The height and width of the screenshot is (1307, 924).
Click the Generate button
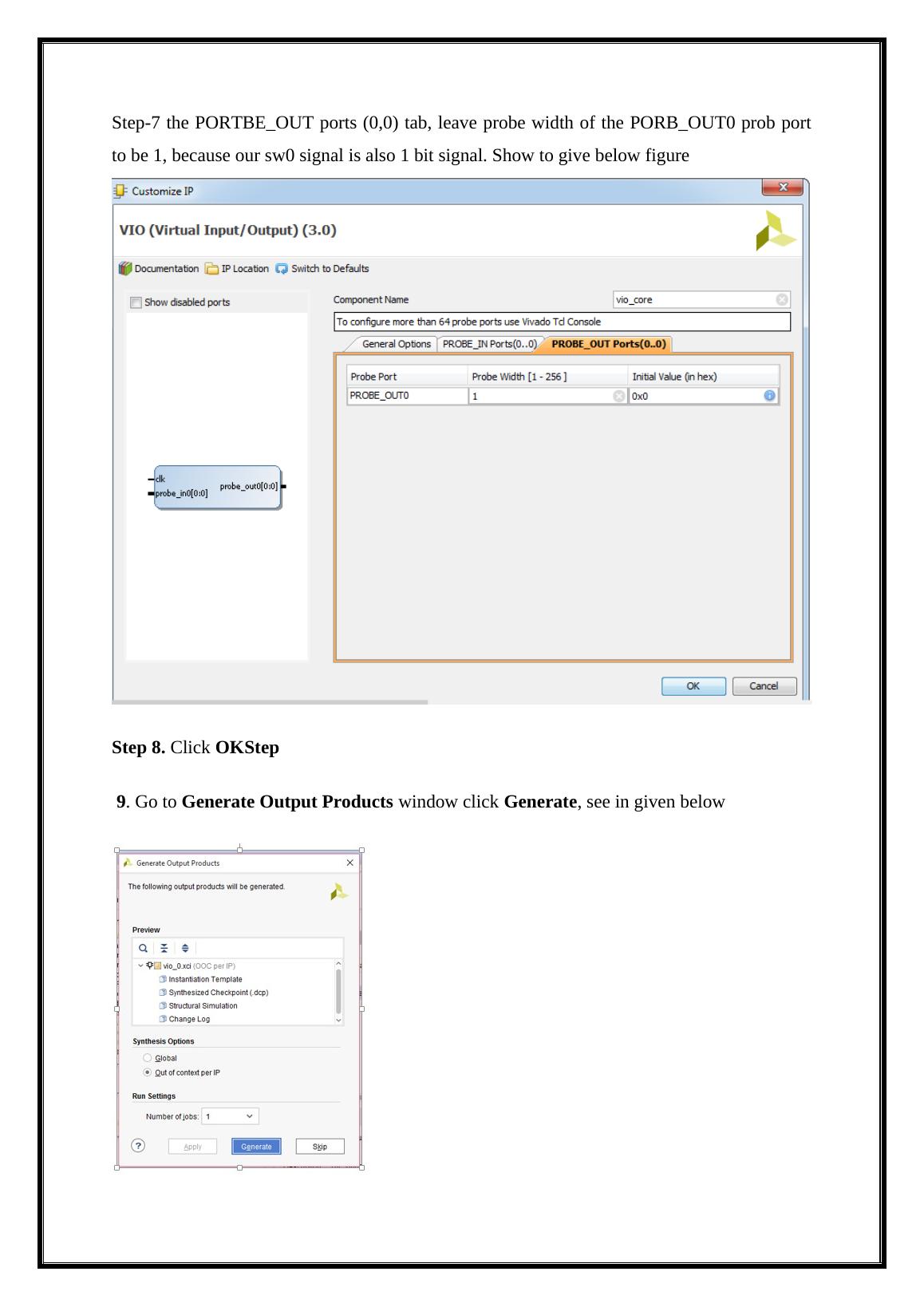coord(256,1147)
